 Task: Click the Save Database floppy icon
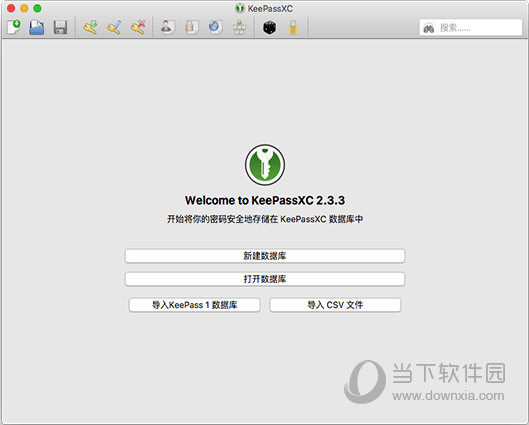coord(60,27)
